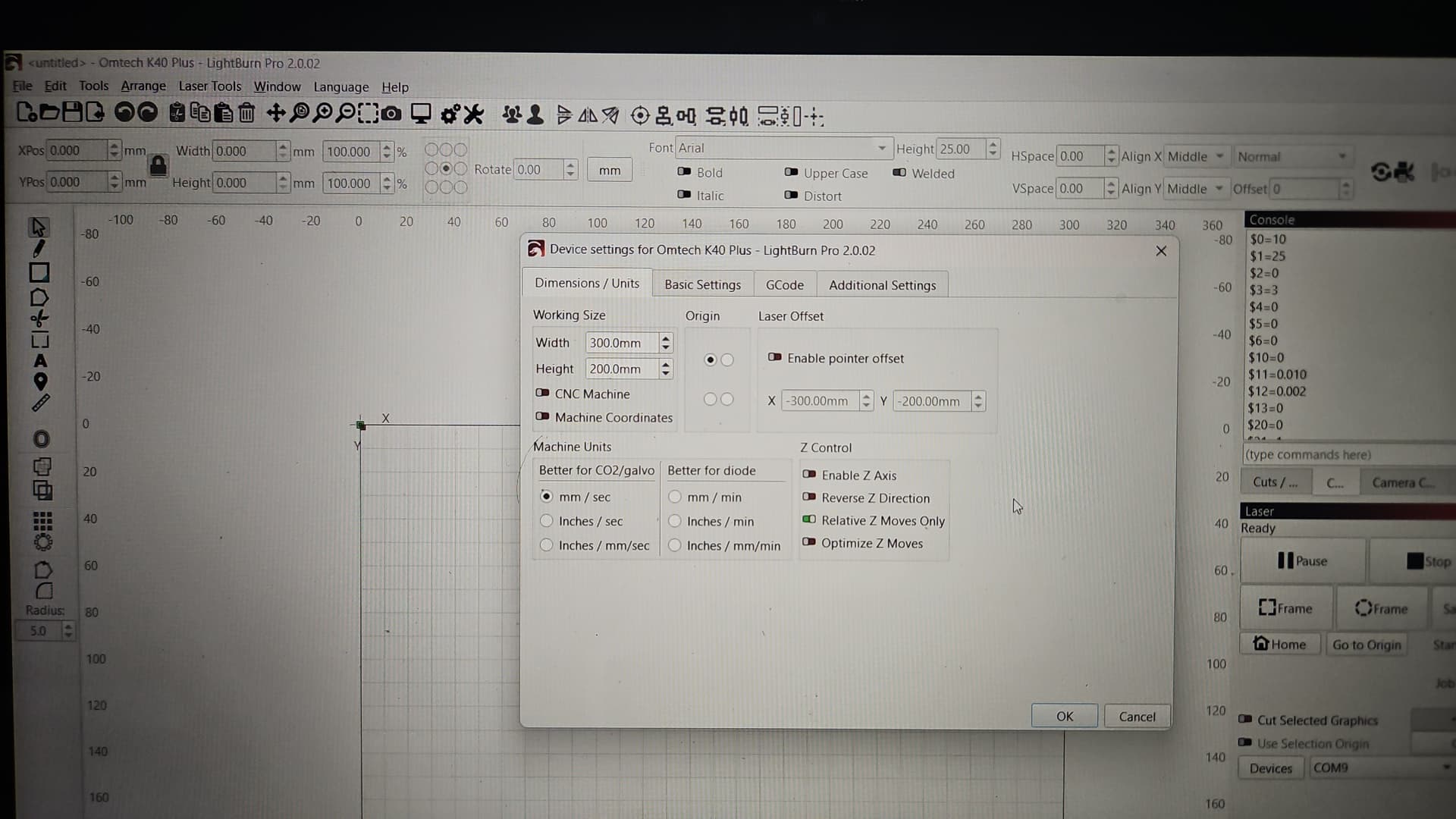Switch to the Basic Settings tab
This screenshot has width=1456, height=819.
tap(702, 284)
